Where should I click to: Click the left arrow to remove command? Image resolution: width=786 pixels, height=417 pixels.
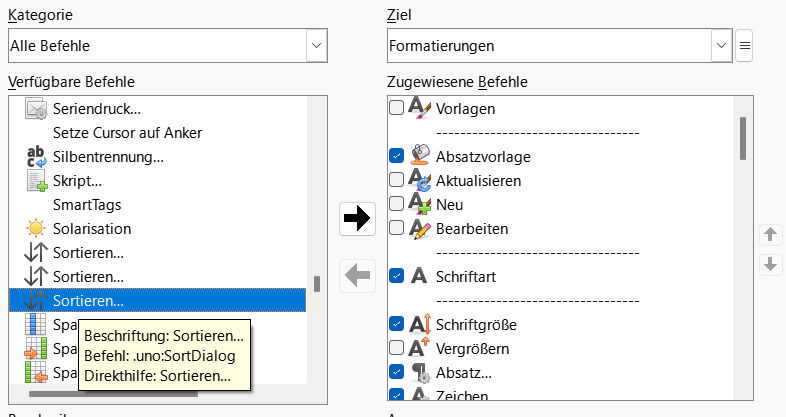[357, 275]
